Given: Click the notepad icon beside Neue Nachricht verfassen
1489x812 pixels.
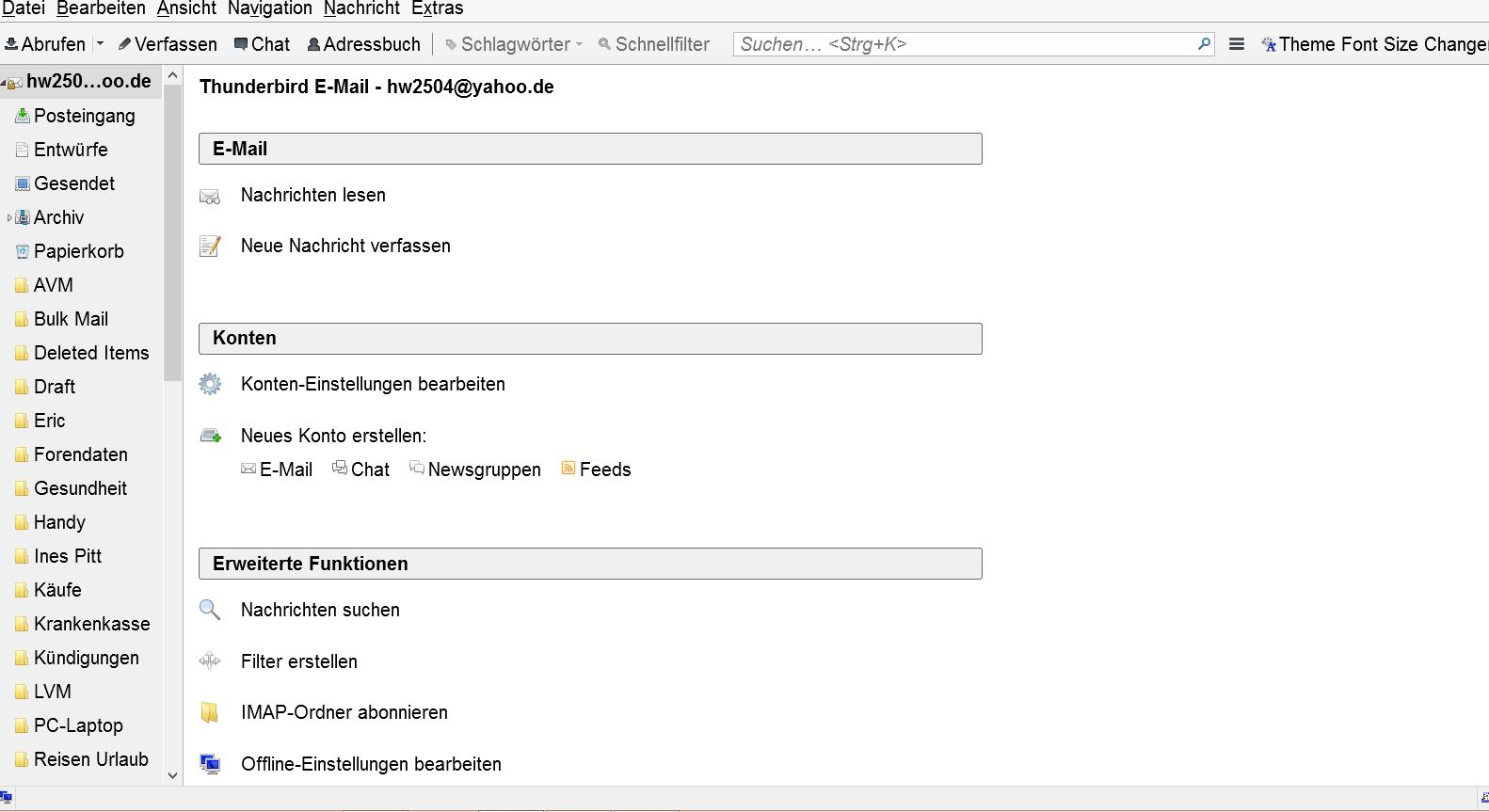Looking at the screenshot, I should click(210, 247).
